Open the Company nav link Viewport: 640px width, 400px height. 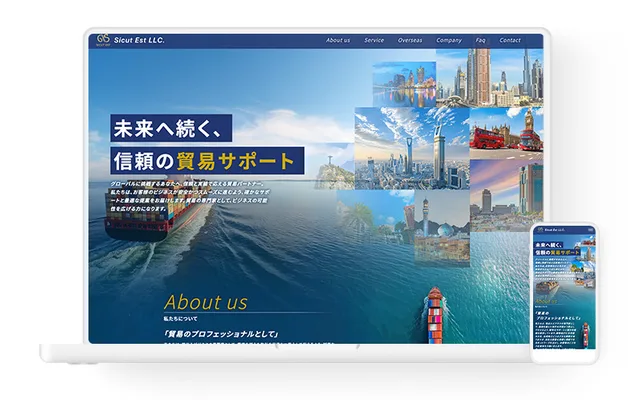coord(449,40)
